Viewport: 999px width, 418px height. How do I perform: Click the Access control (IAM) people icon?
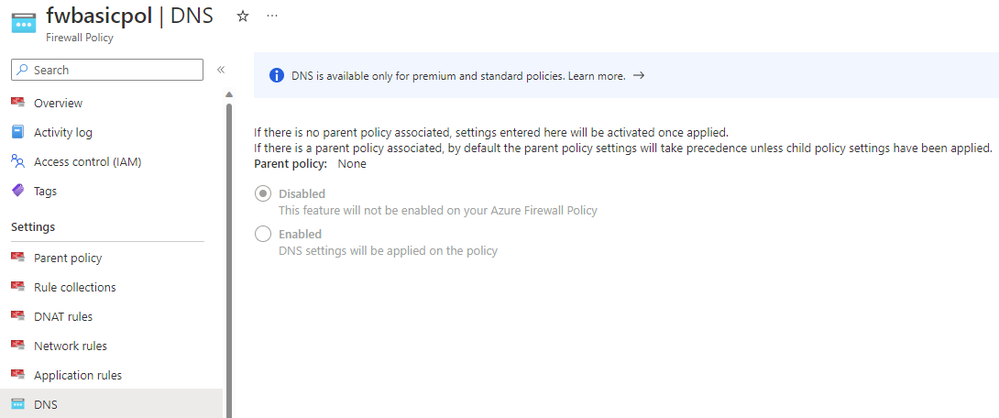pos(18,161)
